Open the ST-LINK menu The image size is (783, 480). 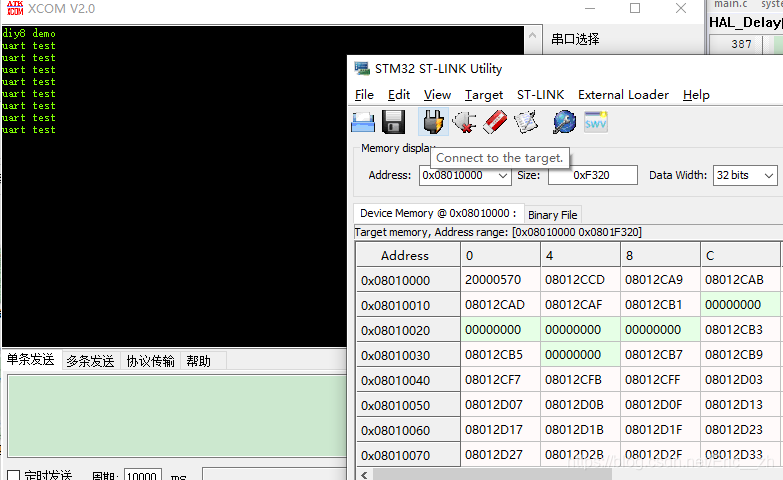[540, 95]
